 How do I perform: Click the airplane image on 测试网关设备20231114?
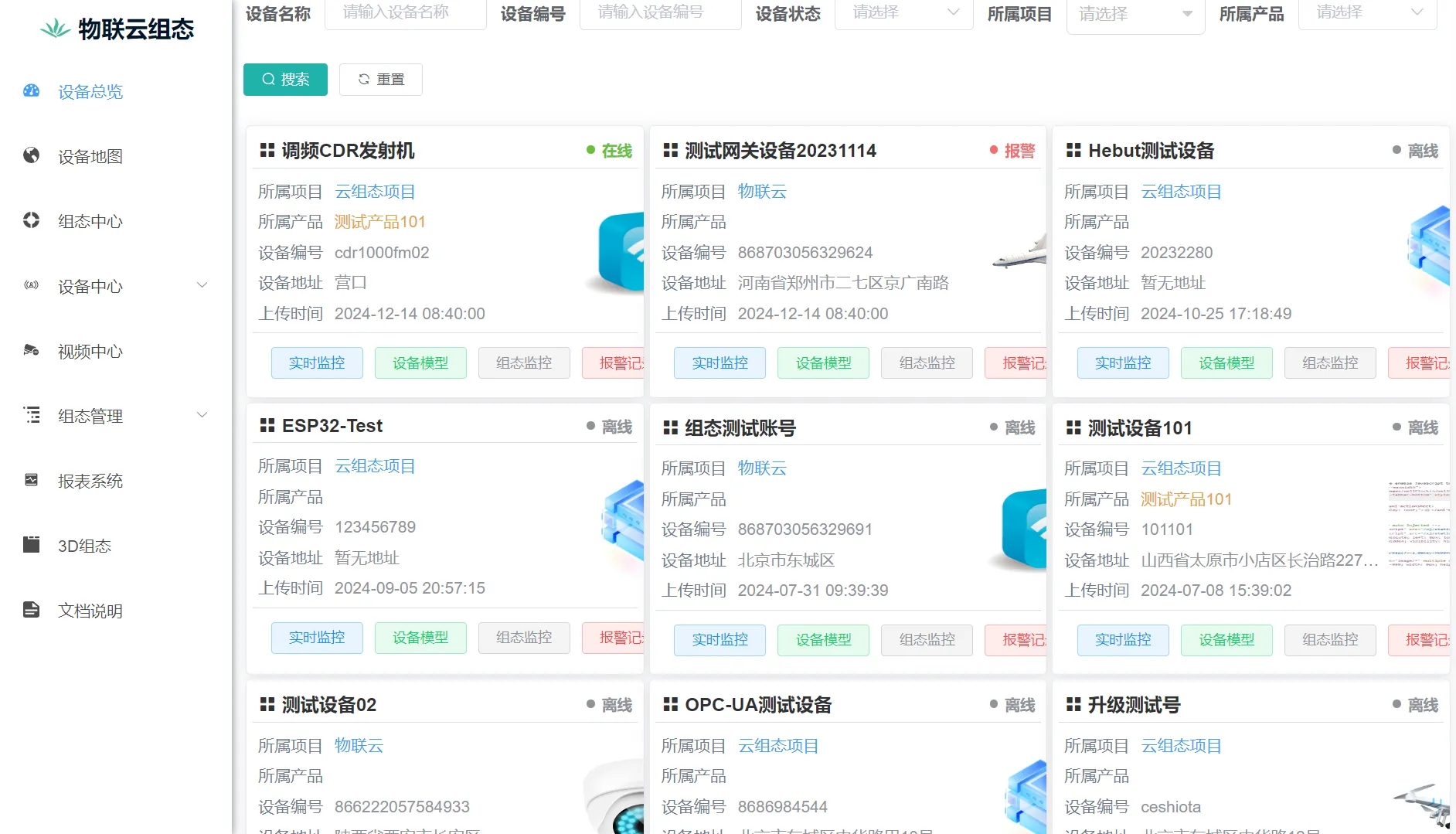point(1020,252)
